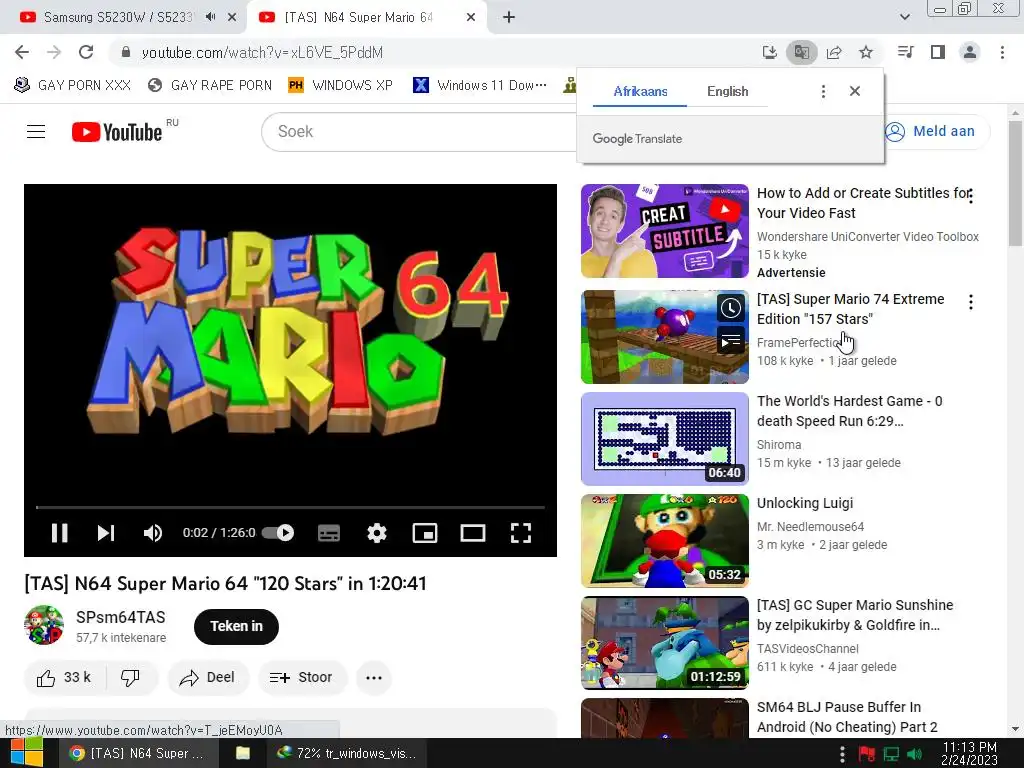Skip to next video in player
This screenshot has height=768, width=1024.
pyautogui.click(x=106, y=533)
